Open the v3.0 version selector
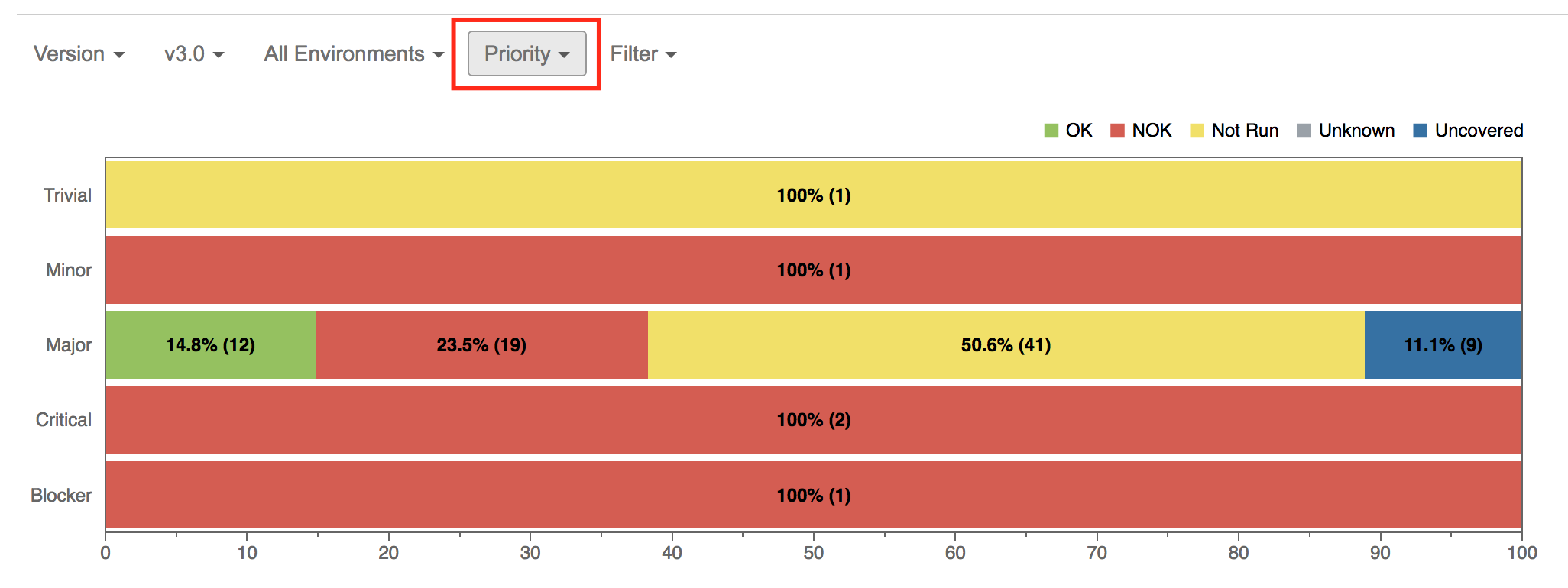 pos(194,54)
